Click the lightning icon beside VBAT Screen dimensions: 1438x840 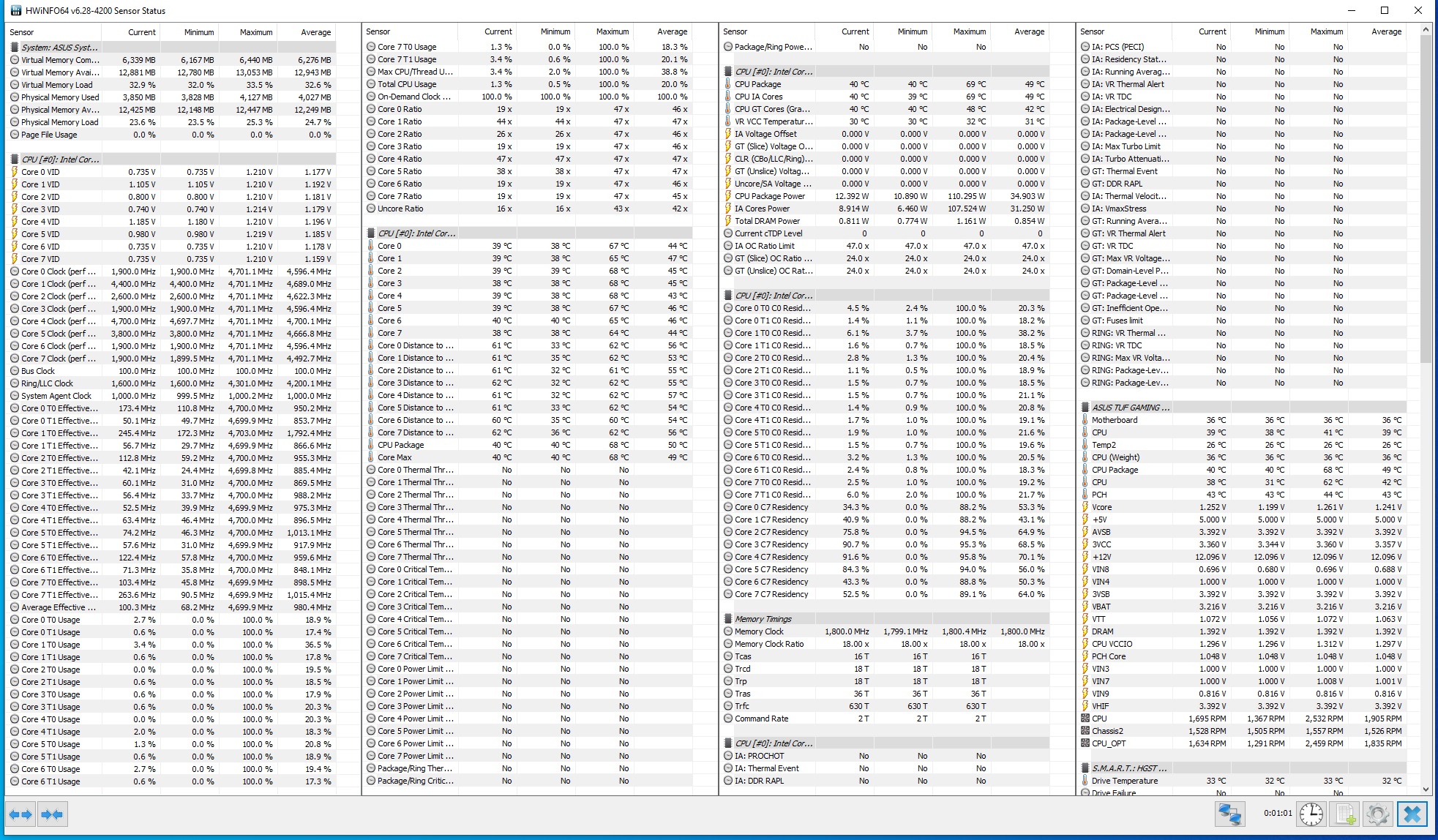1085,607
